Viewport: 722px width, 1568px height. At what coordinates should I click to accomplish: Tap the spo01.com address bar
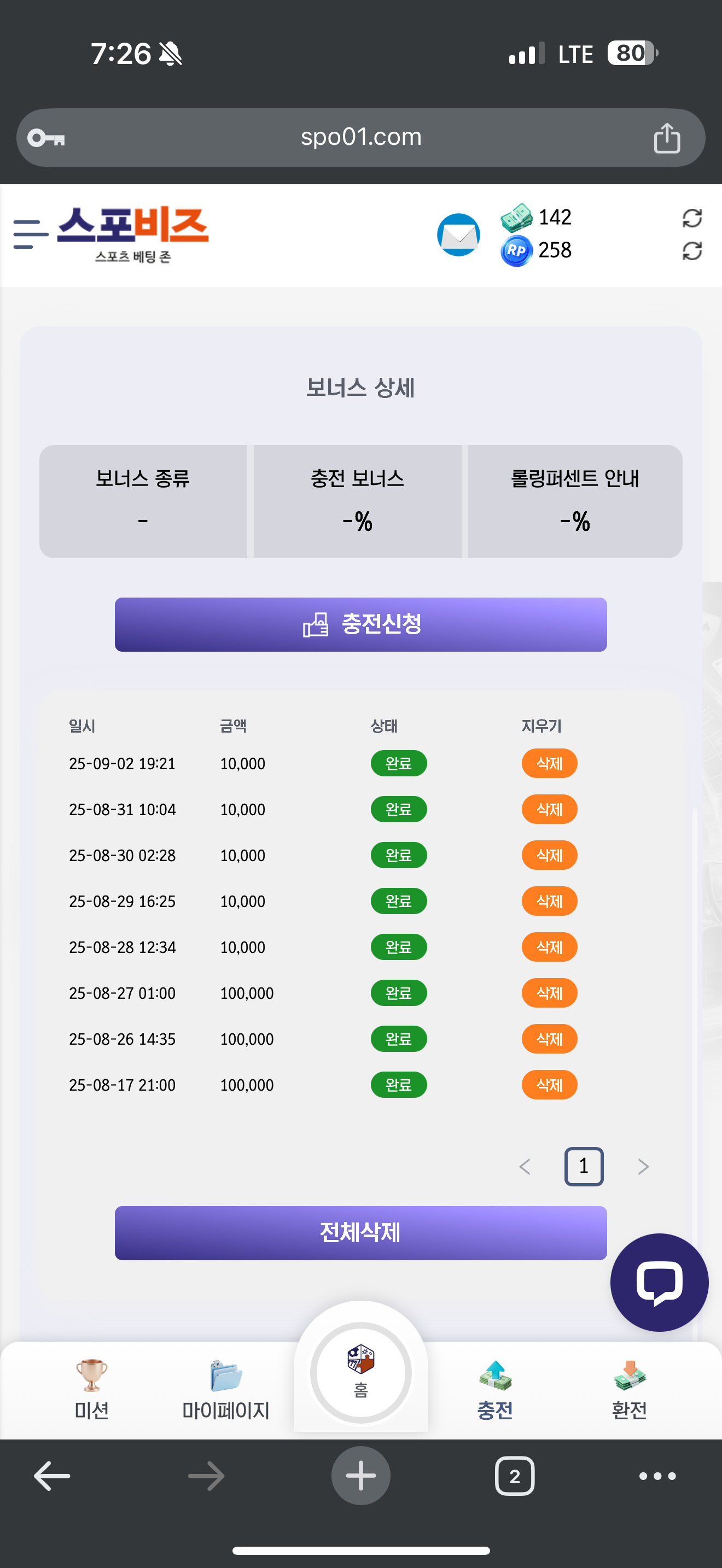click(x=360, y=138)
